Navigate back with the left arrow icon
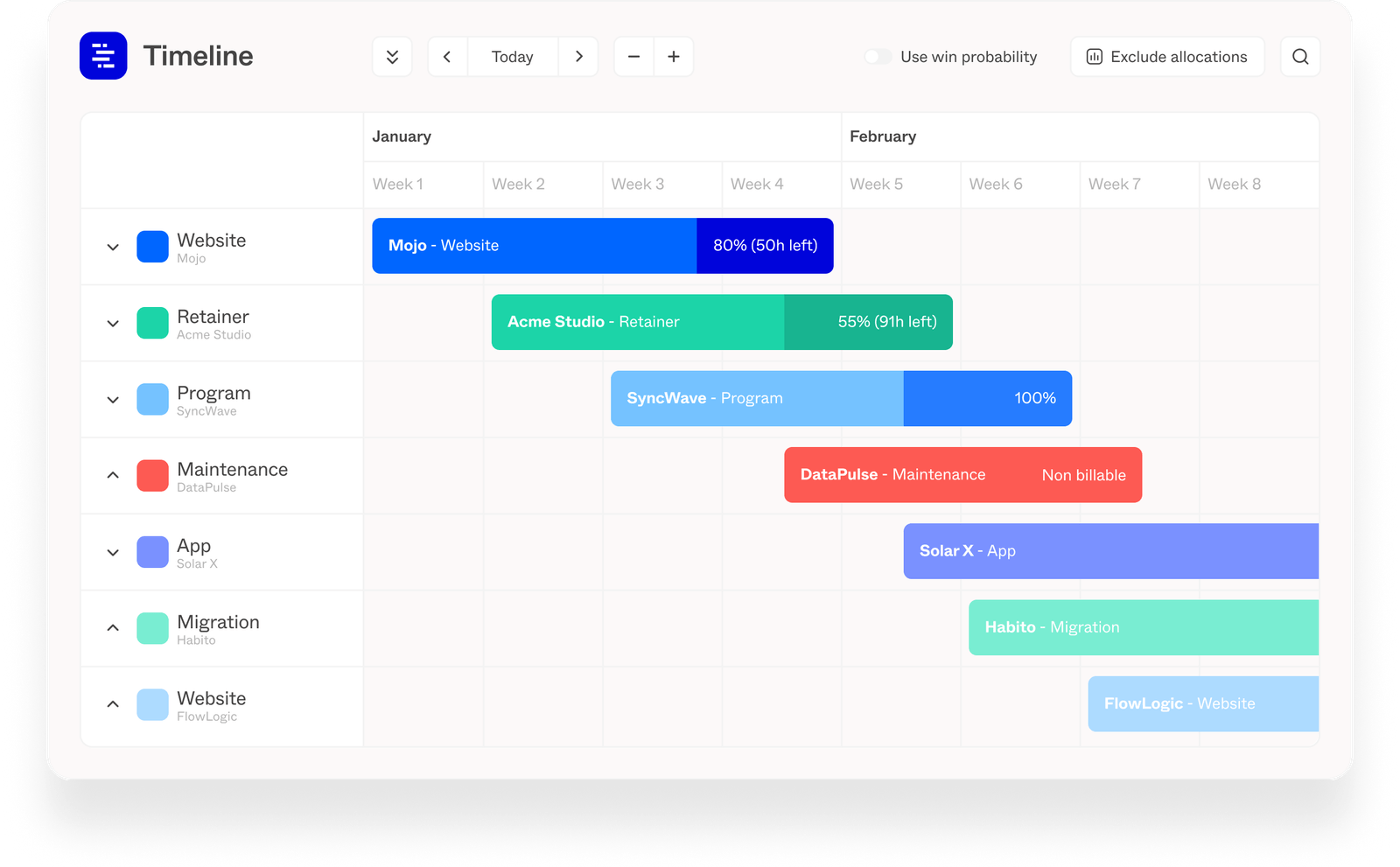The image size is (1400, 867). pyautogui.click(x=447, y=56)
